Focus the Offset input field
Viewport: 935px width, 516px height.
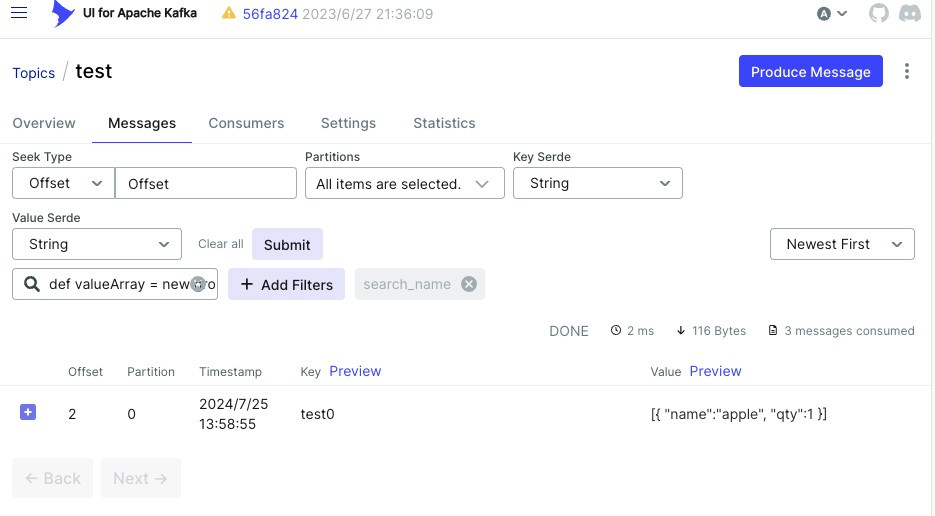(x=206, y=183)
